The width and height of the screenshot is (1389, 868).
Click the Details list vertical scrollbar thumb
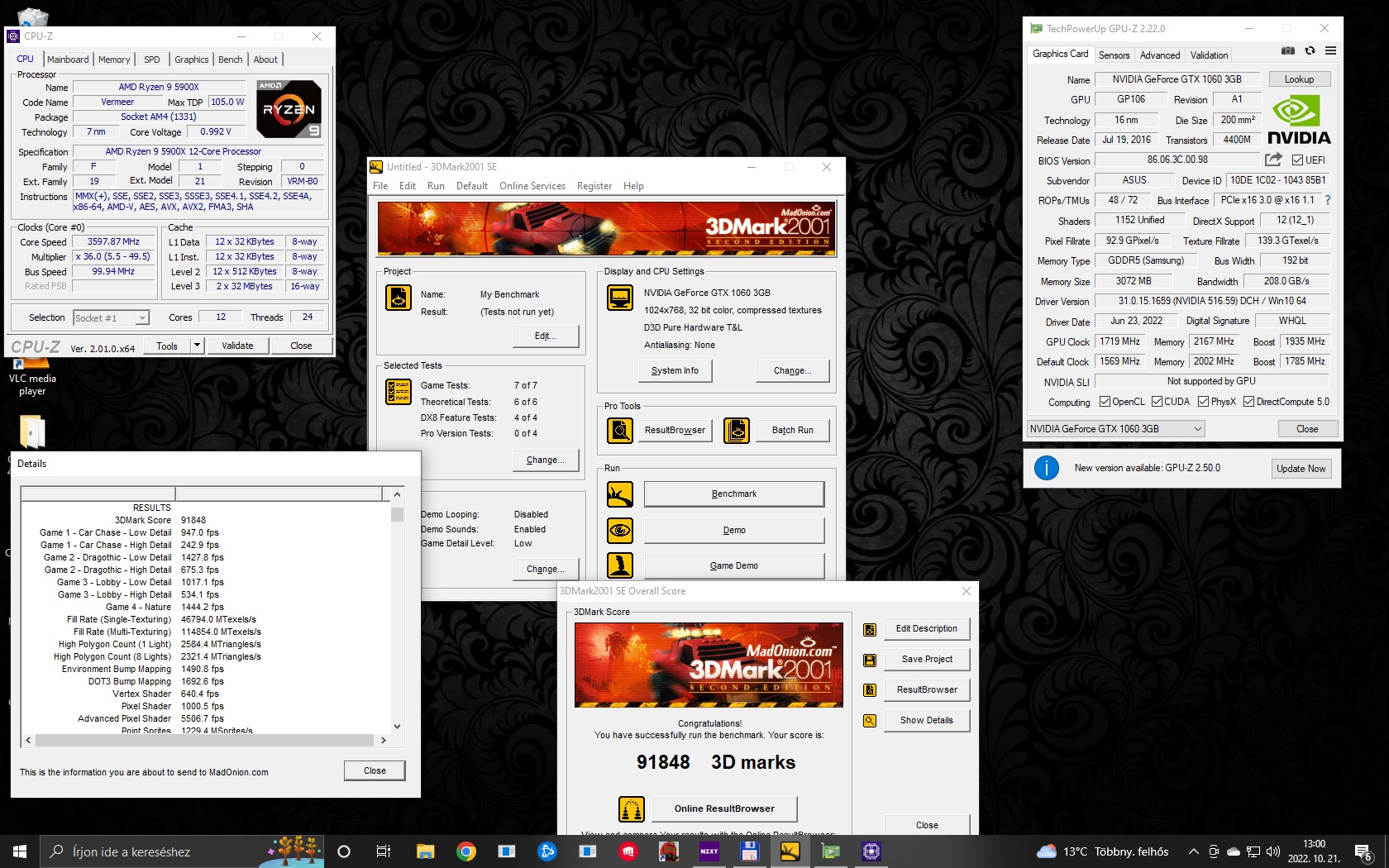[x=398, y=514]
